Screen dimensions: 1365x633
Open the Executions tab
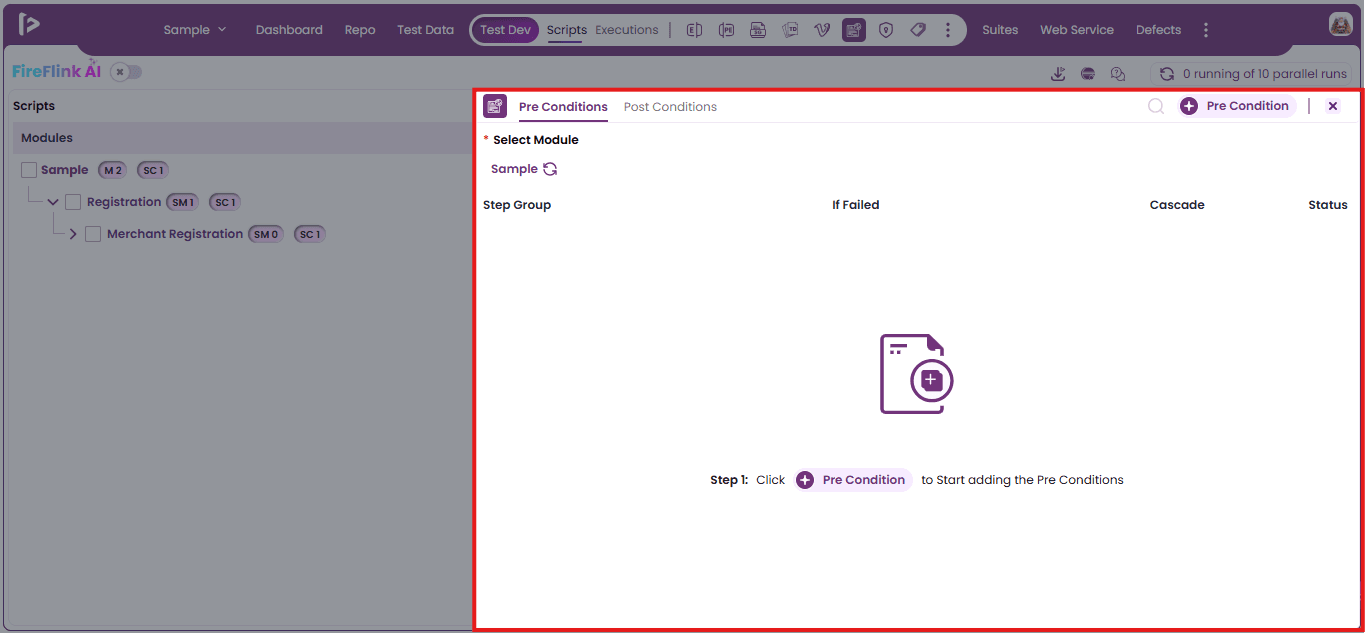(627, 30)
